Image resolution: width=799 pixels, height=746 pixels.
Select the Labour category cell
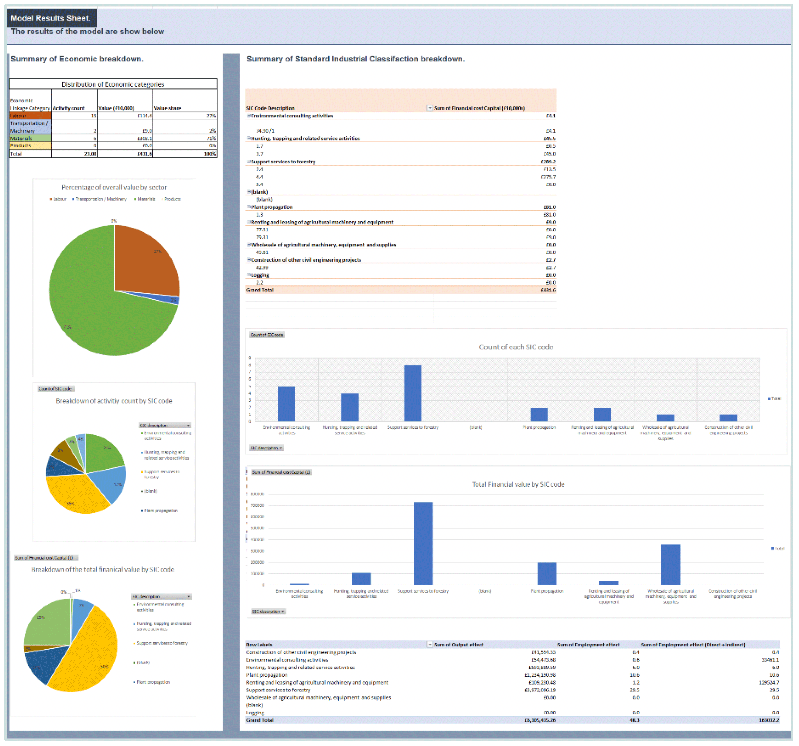click(30, 116)
